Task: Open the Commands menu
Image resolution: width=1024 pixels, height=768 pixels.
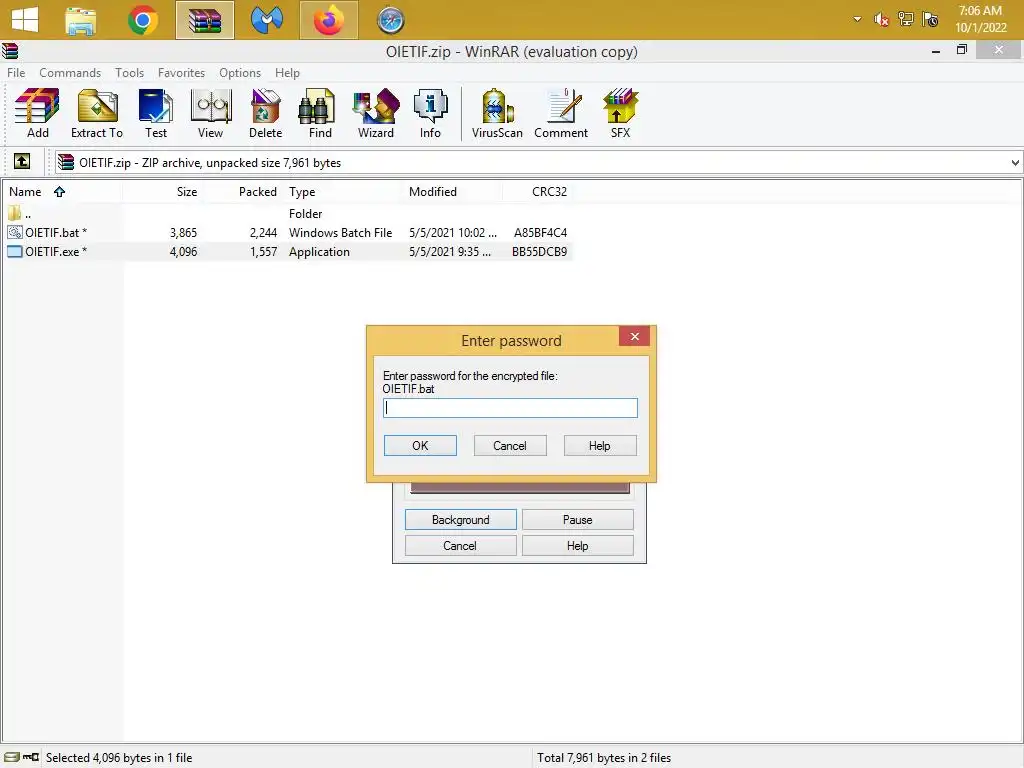Action: point(70,72)
